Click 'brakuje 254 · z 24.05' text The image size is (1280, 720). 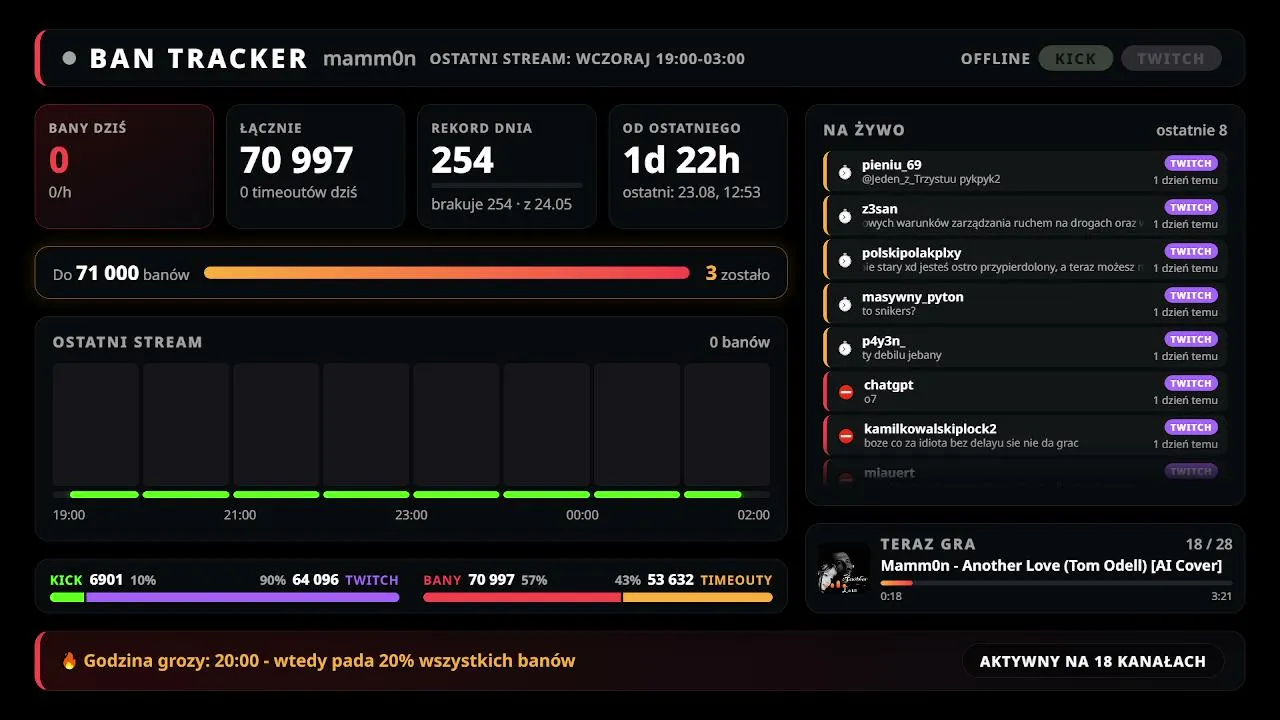[x=501, y=204]
